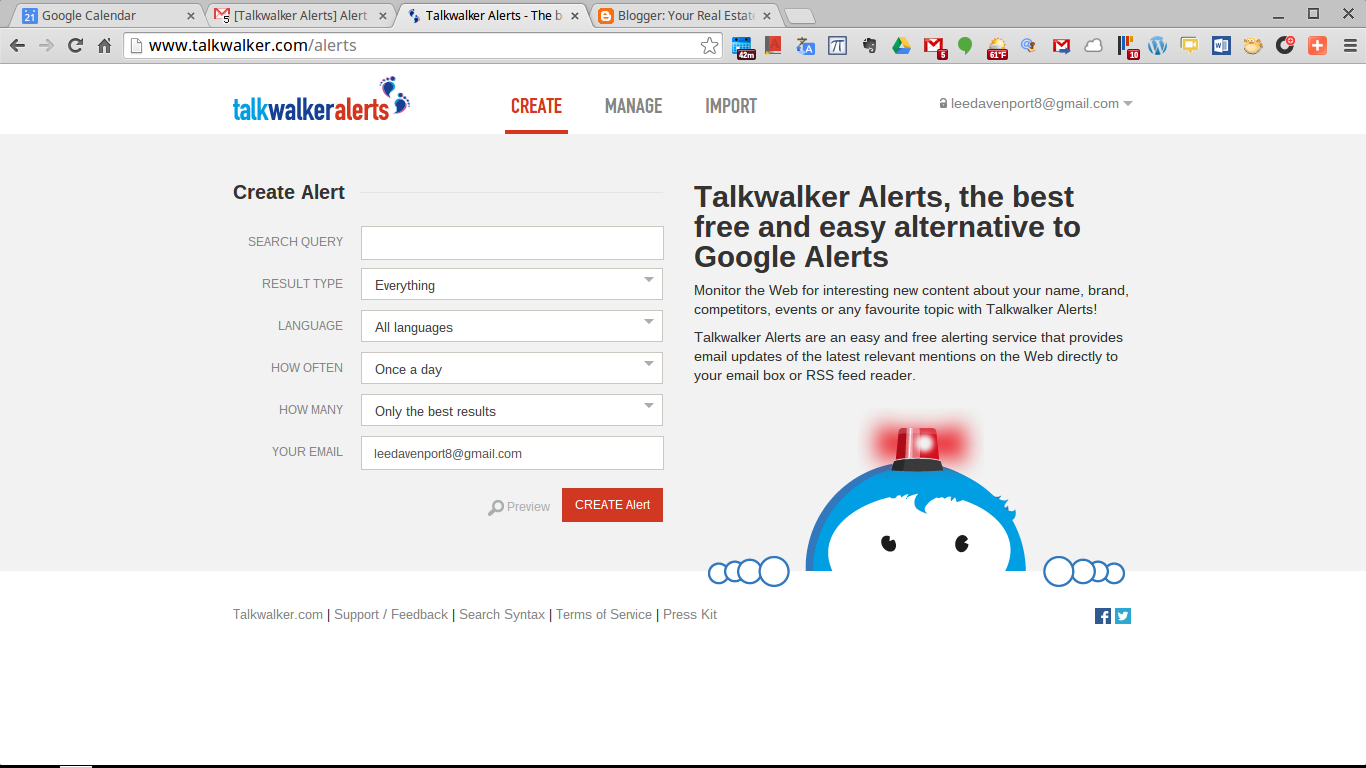
Task: Open the pi symbol extension
Action: [x=837, y=45]
